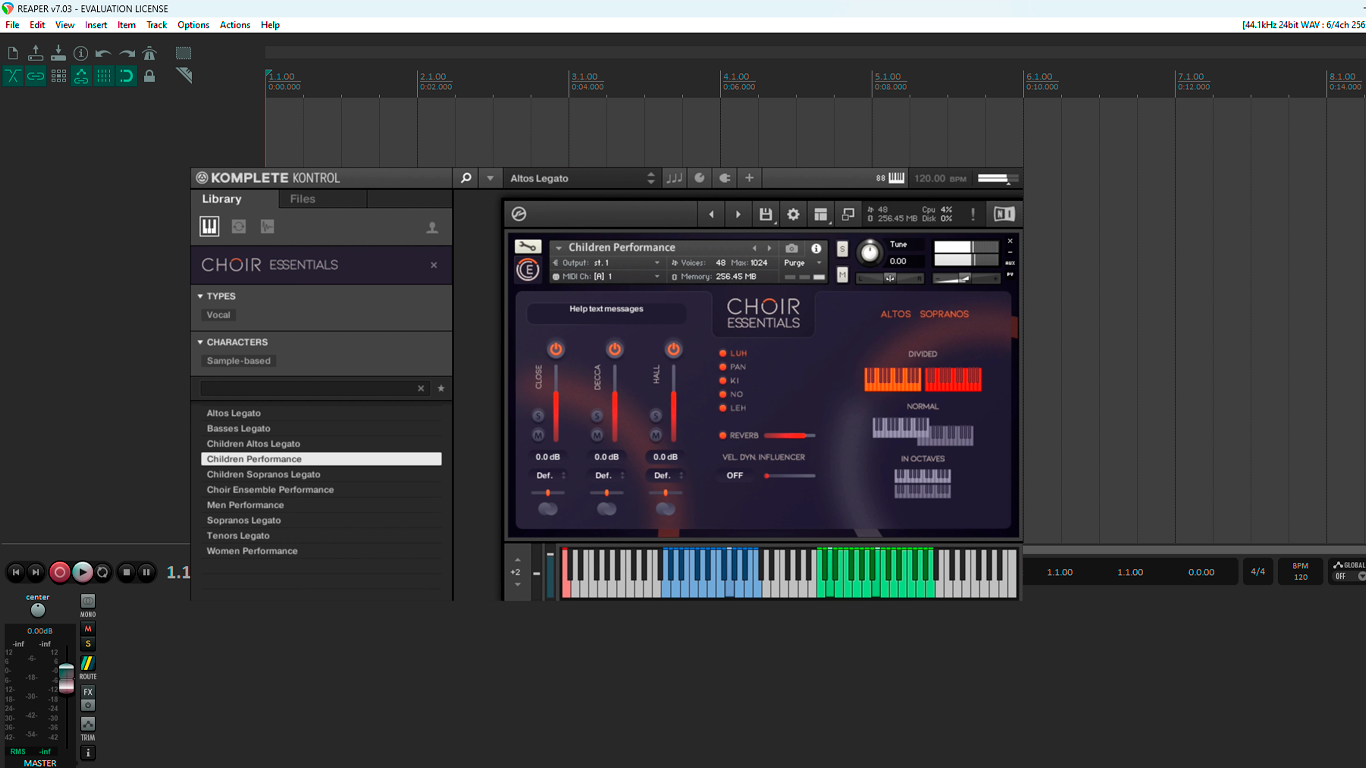
Task: Toggle the HALL mic power button
Action: (673, 349)
